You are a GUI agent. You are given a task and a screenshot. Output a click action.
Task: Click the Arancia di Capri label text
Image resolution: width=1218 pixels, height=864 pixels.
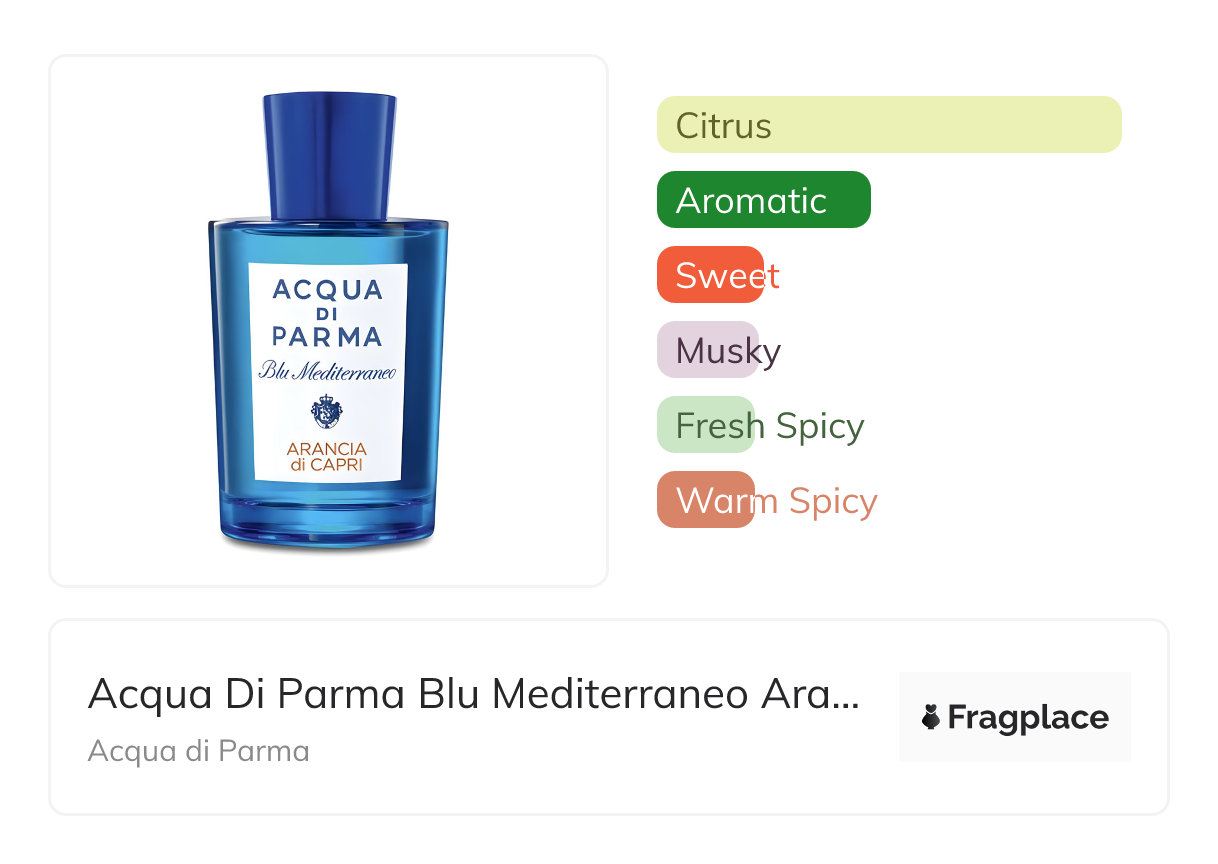pyautogui.click(x=327, y=457)
